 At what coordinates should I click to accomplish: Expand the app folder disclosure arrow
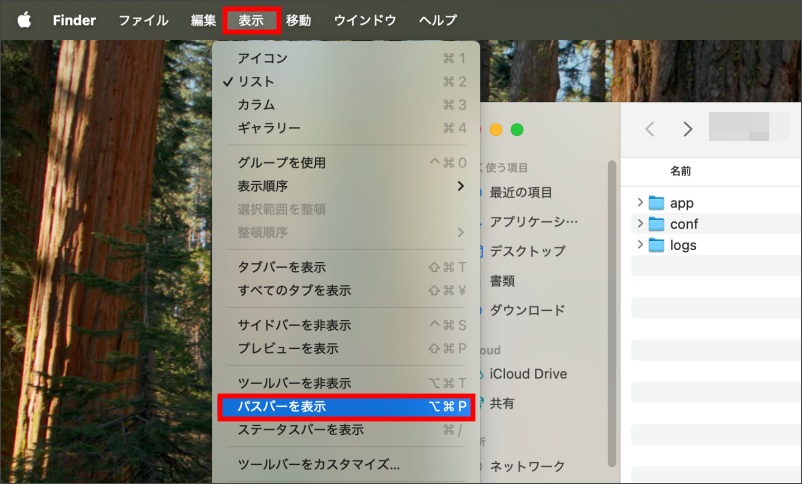(640, 203)
